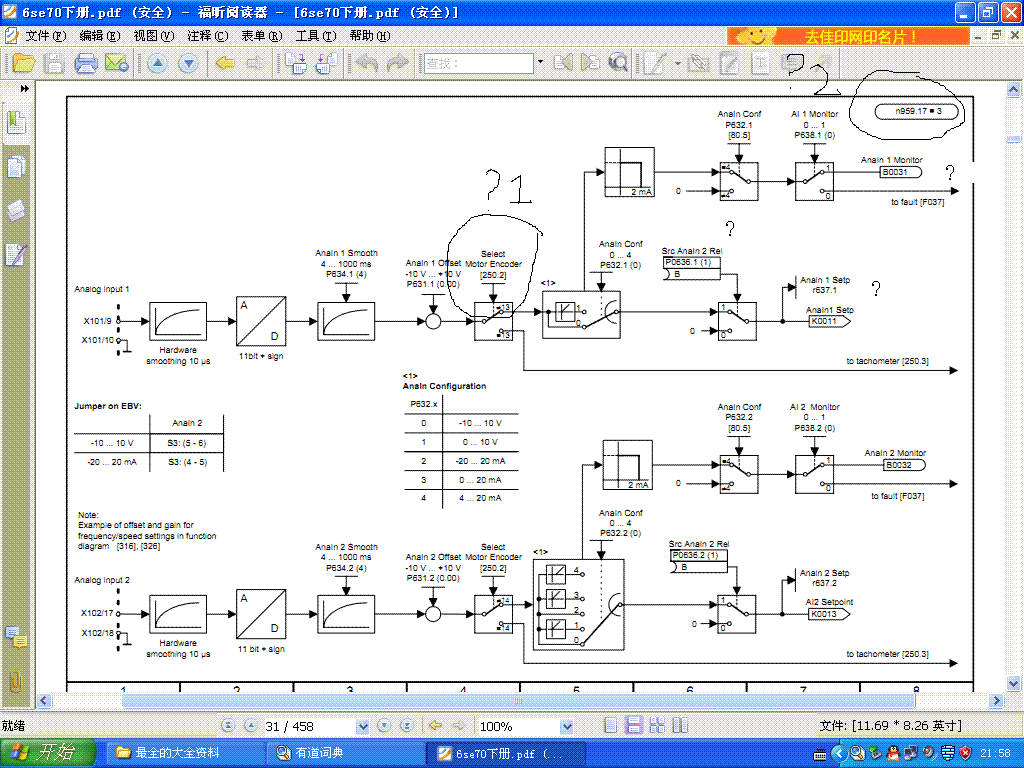
Task: Switch to continuous facing pages layout
Action: tap(657, 726)
